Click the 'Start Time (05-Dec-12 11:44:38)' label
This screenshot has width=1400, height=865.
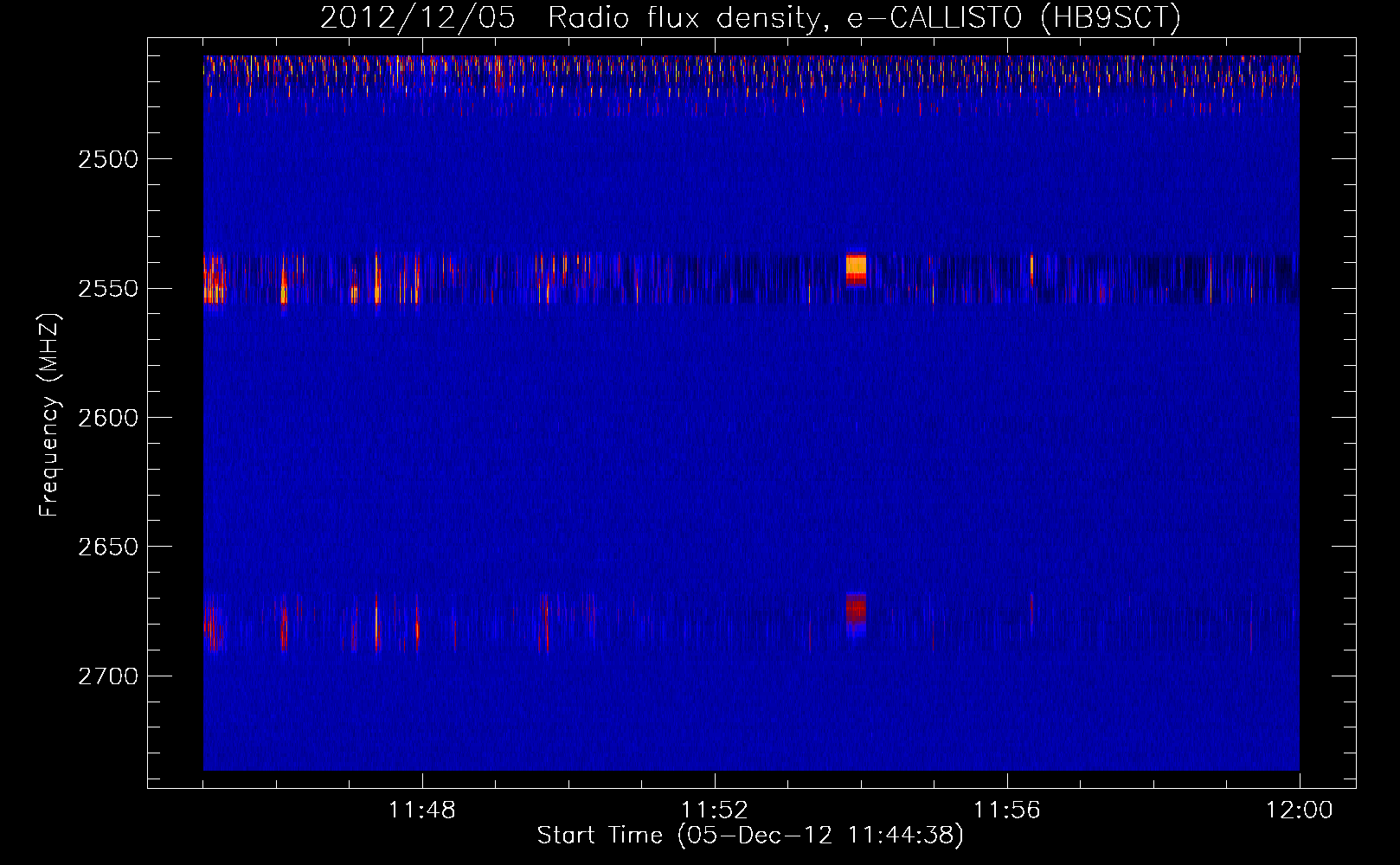[x=749, y=836]
